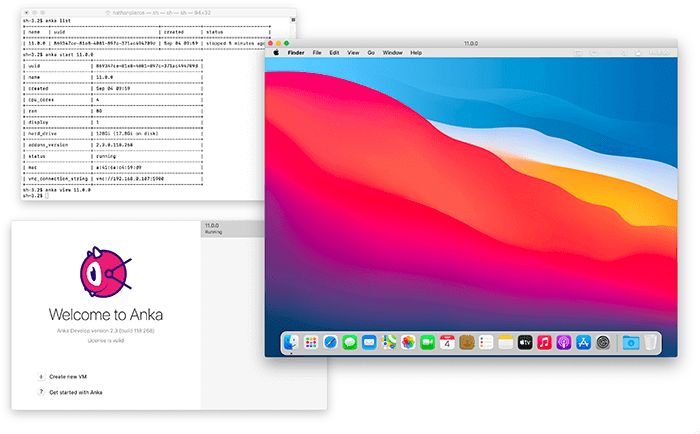The width and height of the screenshot is (700, 434).
Task: Minimize the 11.0.0 VM window
Action: pyautogui.click(x=278, y=43)
